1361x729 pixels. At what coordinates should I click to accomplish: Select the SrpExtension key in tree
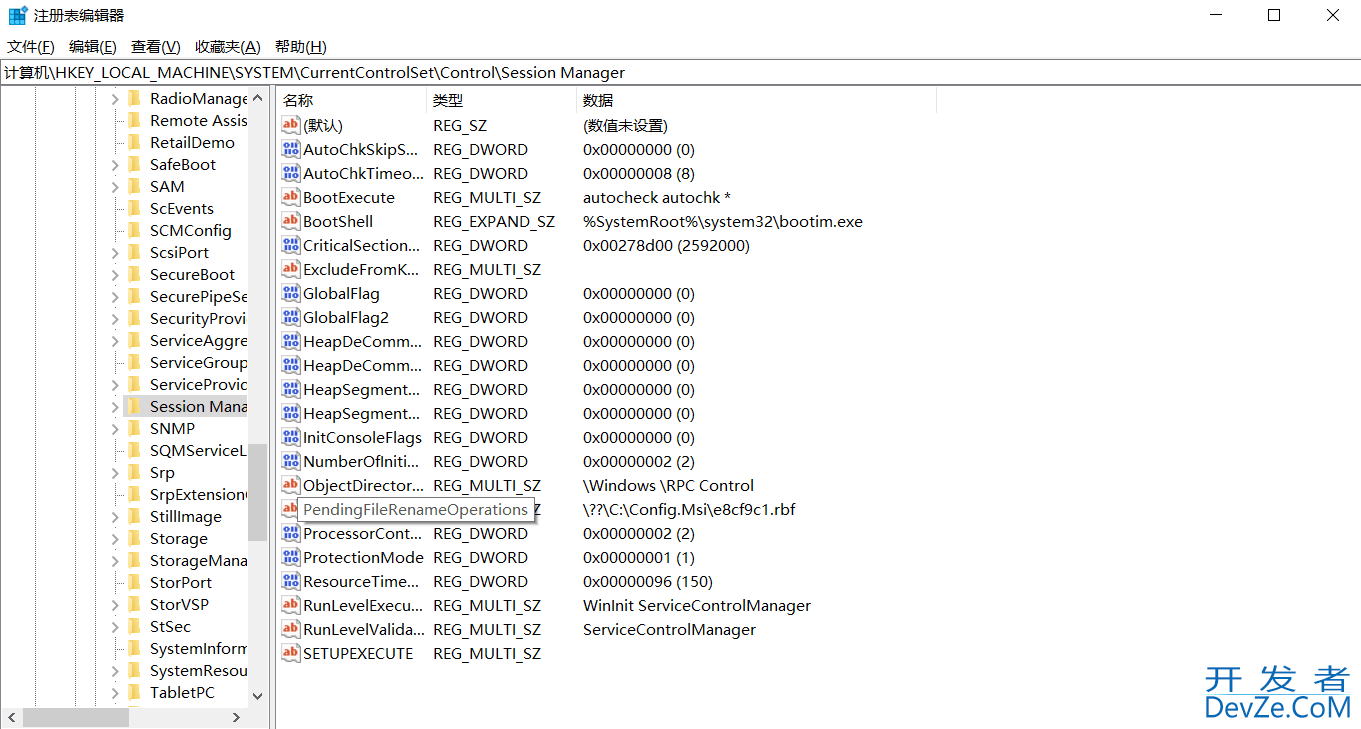pos(198,494)
